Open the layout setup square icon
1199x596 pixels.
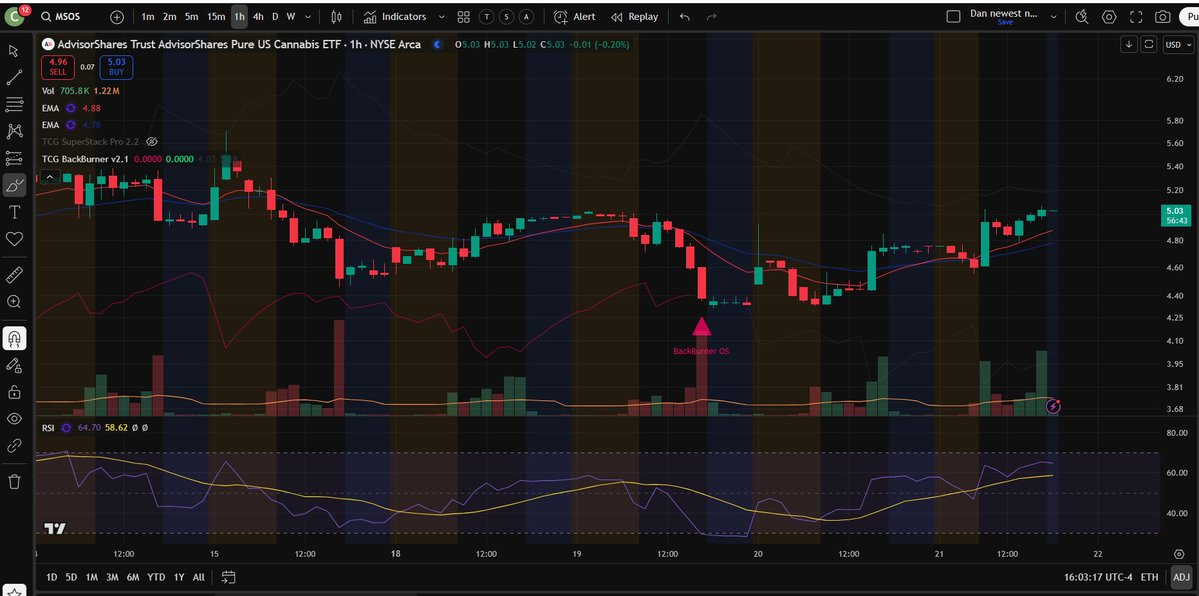click(x=953, y=17)
